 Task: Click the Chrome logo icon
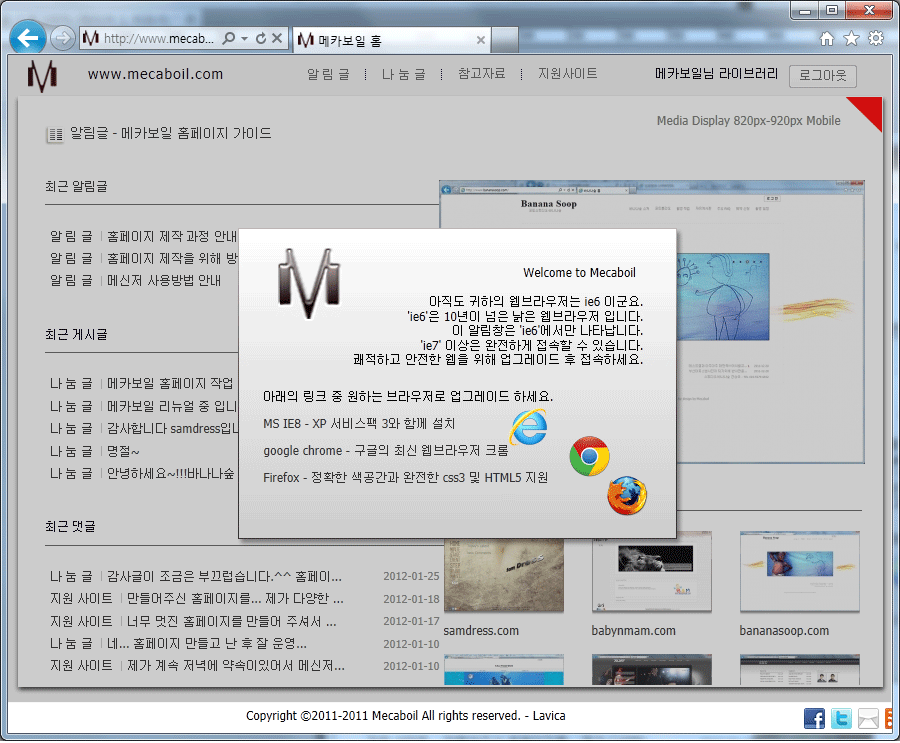coord(589,456)
